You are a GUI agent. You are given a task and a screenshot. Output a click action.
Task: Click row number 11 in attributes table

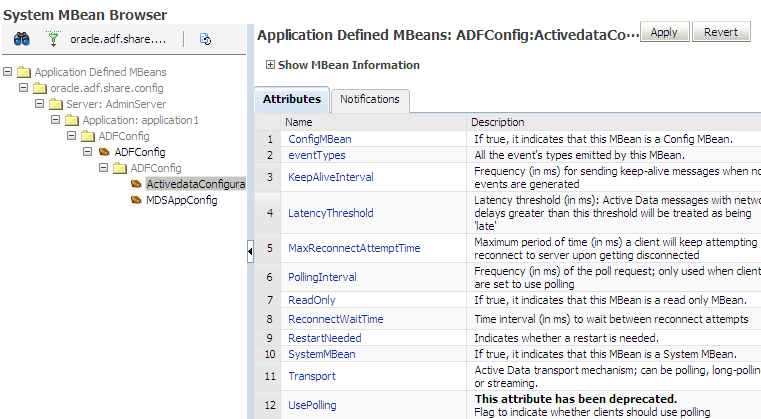[x=270, y=376]
